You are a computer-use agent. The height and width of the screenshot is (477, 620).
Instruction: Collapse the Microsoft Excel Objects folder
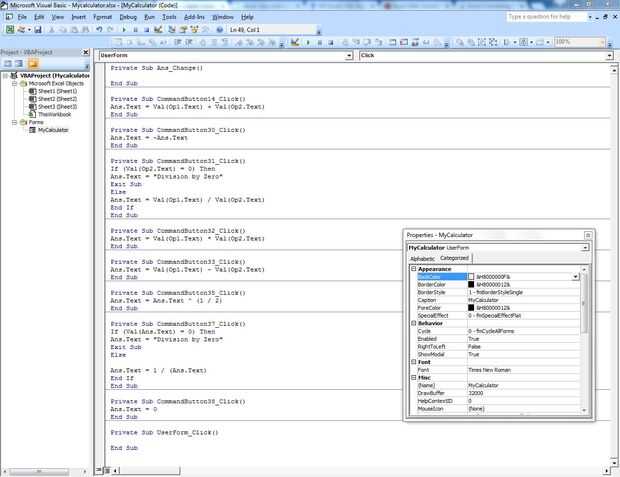pos(13,83)
